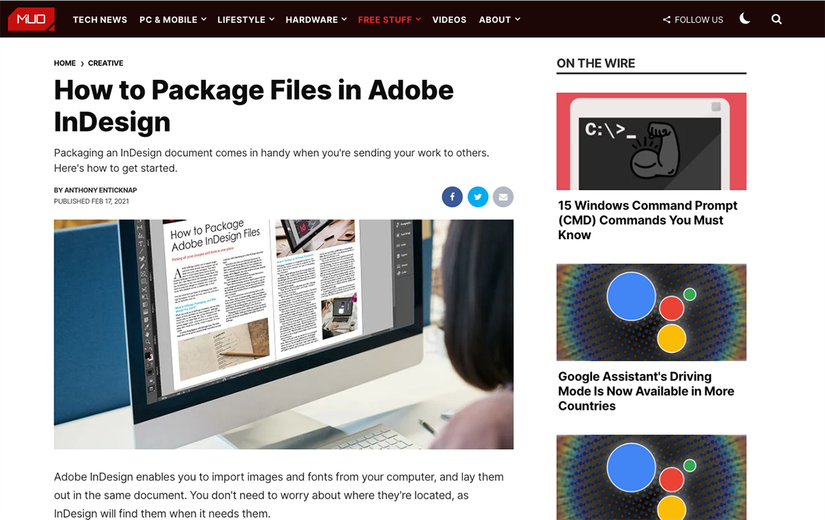This screenshot has width=825, height=520.
Task: Open the Creative breadcrumb category
Action: click(x=105, y=63)
